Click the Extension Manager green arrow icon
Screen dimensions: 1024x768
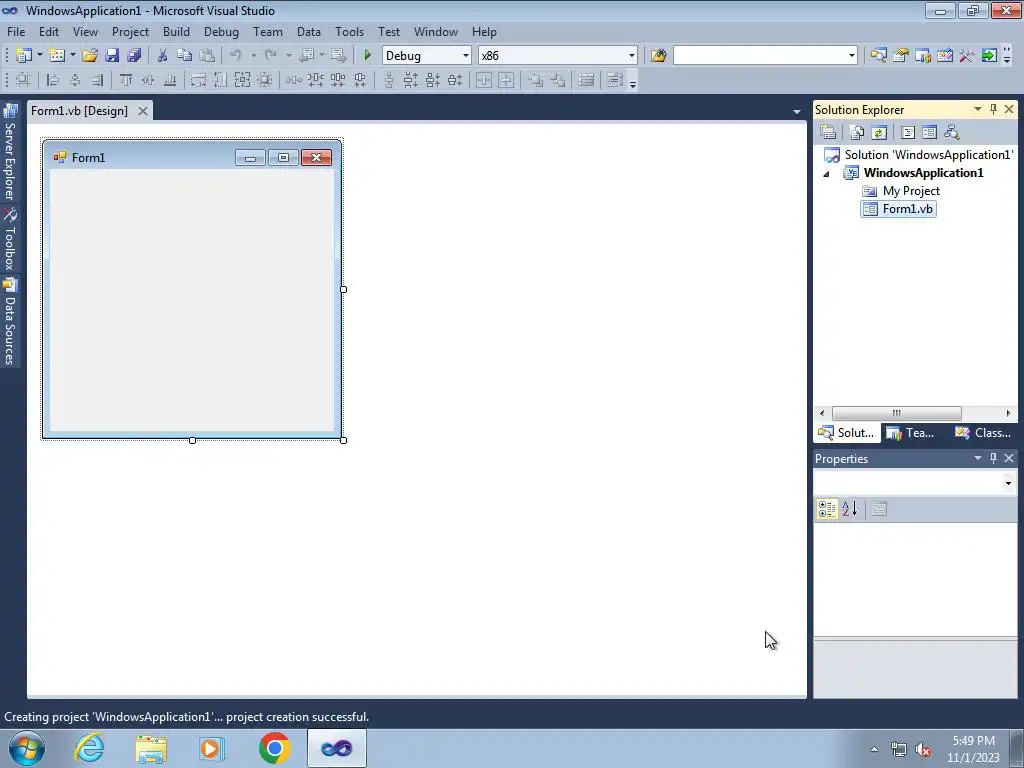pyautogui.click(x=989, y=56)
